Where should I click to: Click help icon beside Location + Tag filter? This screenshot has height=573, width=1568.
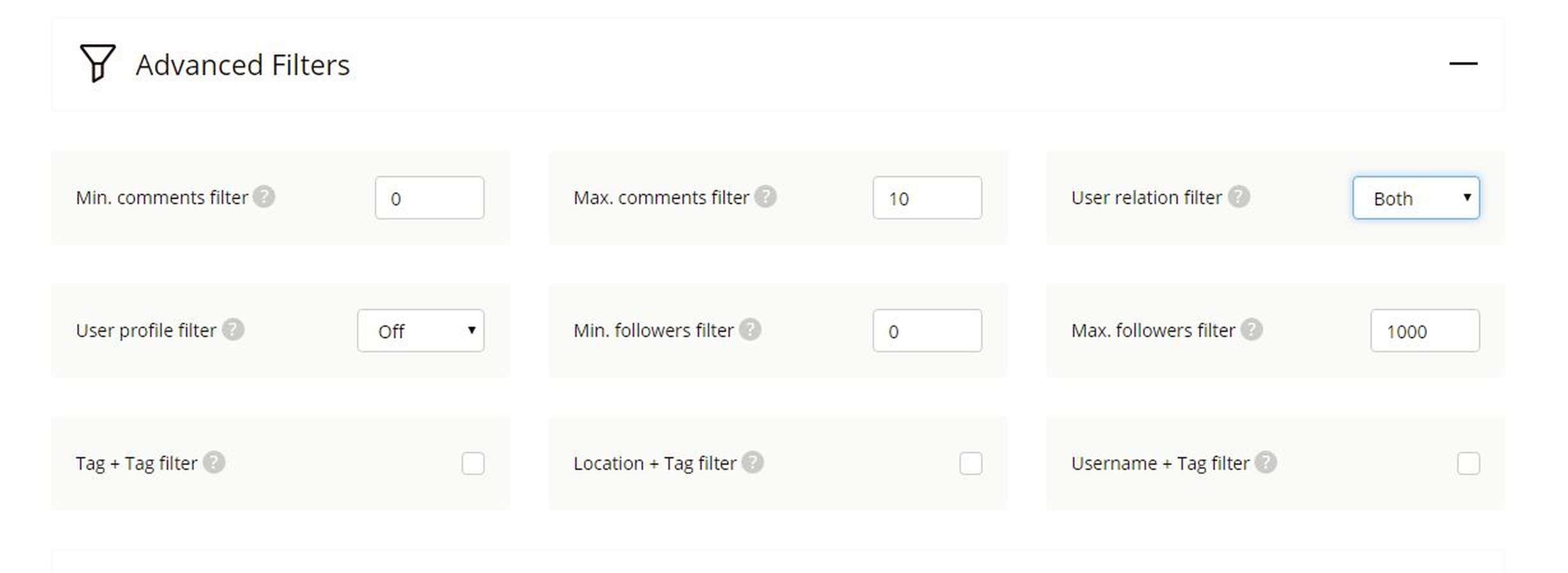753,463
